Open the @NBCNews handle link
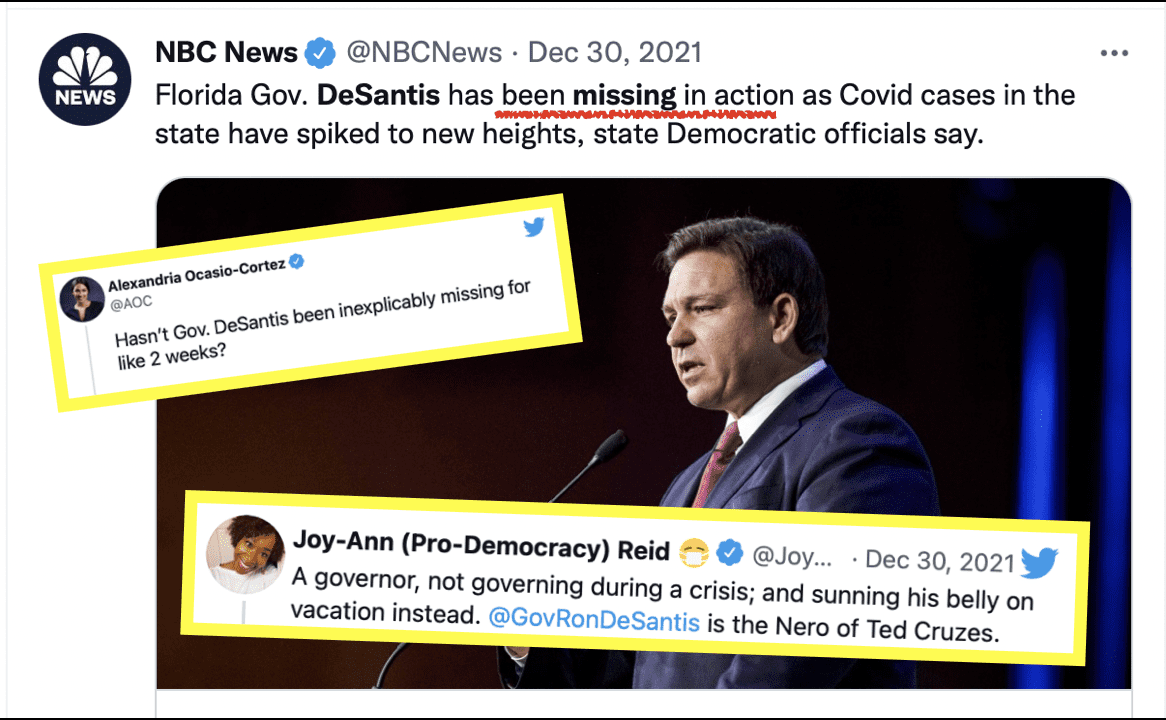The image size is (1166, 720). [424, 53]
